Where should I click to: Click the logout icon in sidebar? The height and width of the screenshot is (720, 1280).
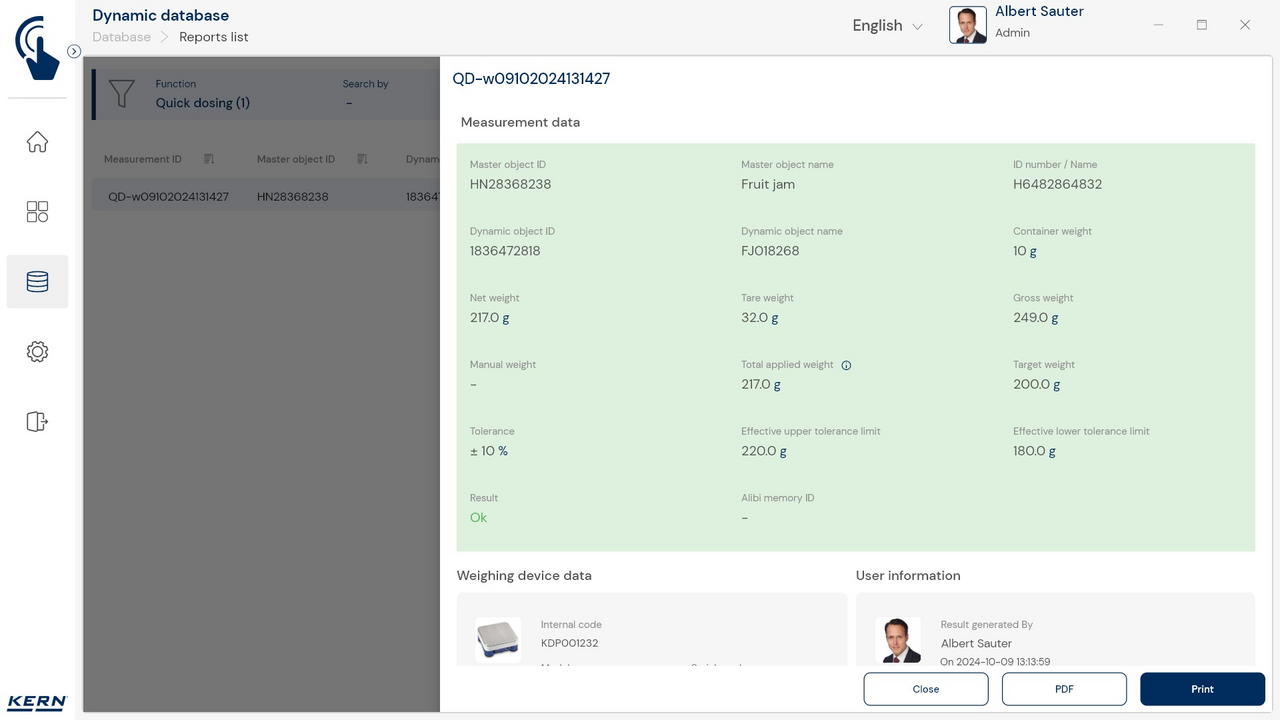coord(37,422)
